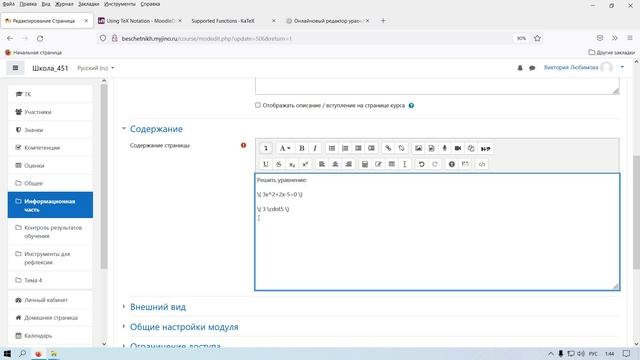
Task: Switch the editor to HTML source view
Action: pos(482,164)
